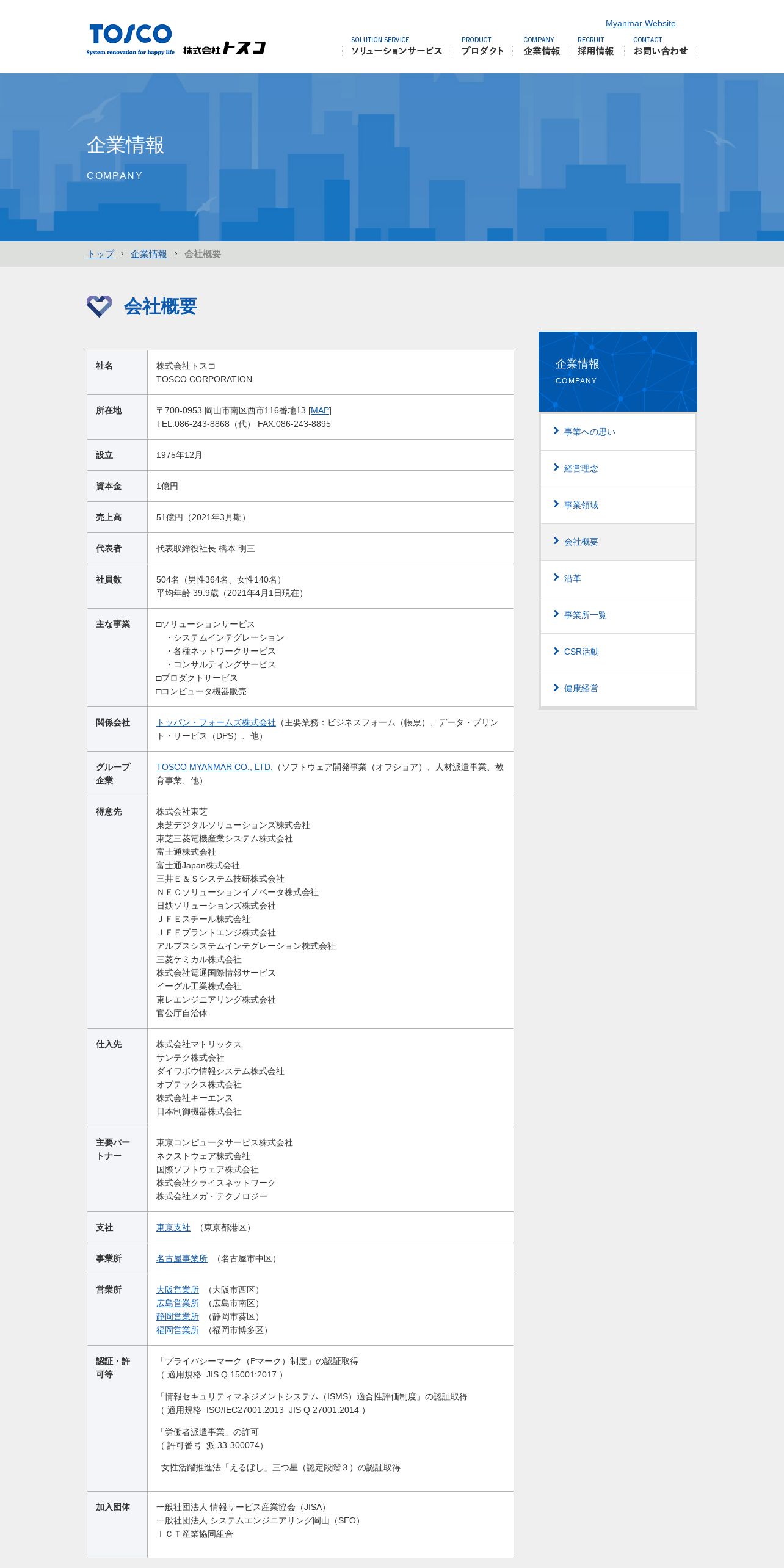Click the 加入団体 row header

coord(113,1507)
